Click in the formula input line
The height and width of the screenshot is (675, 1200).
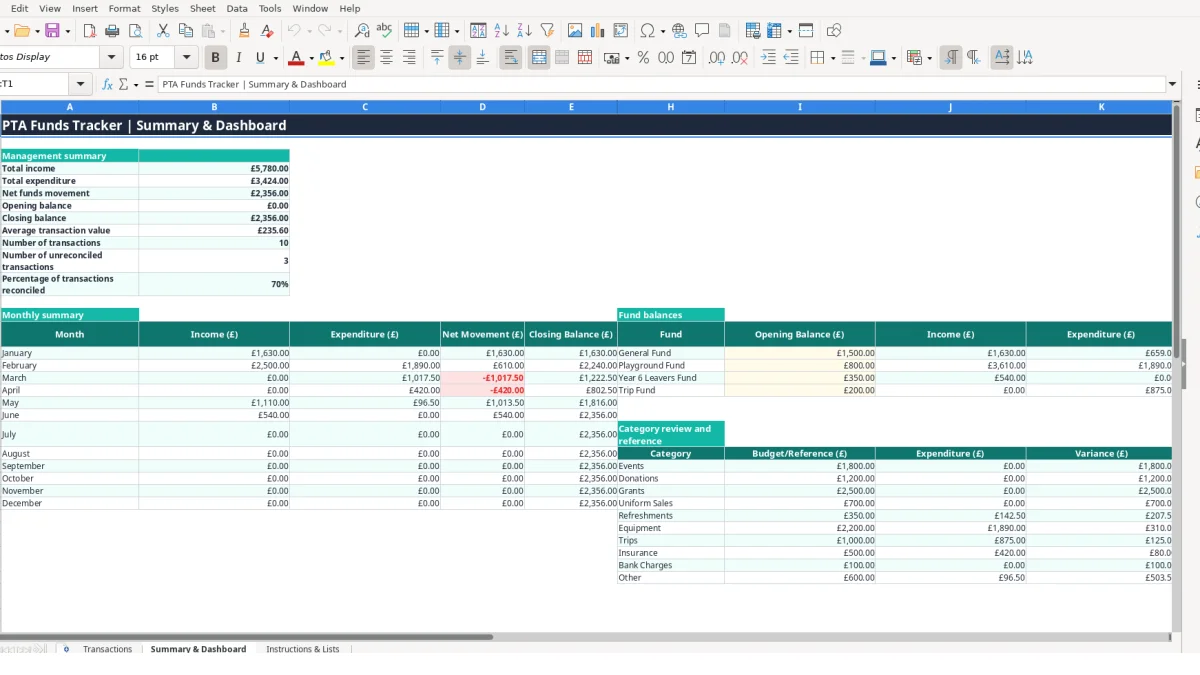tap(661, 85)
